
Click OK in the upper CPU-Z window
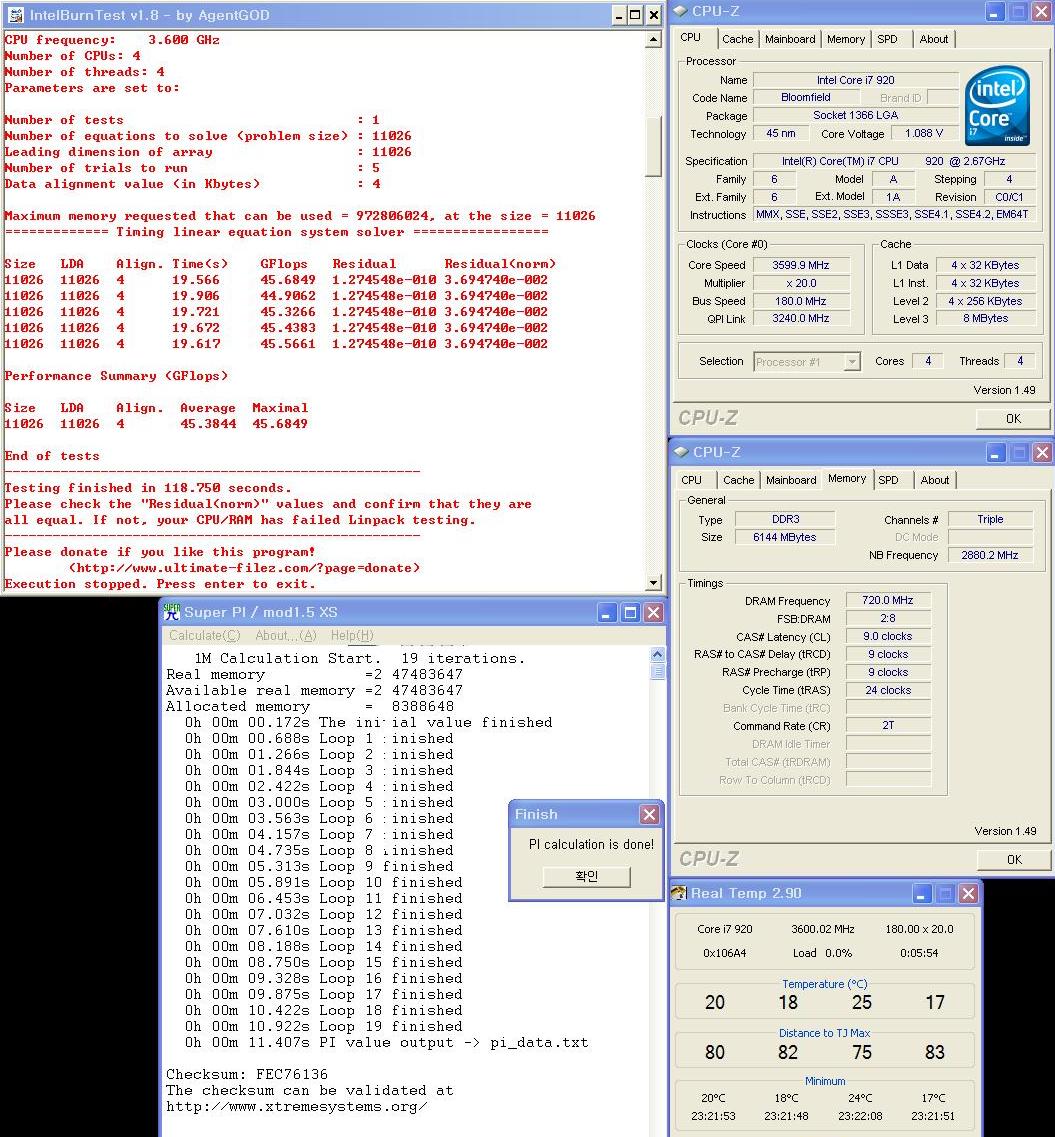click(x=1013, y=418)
